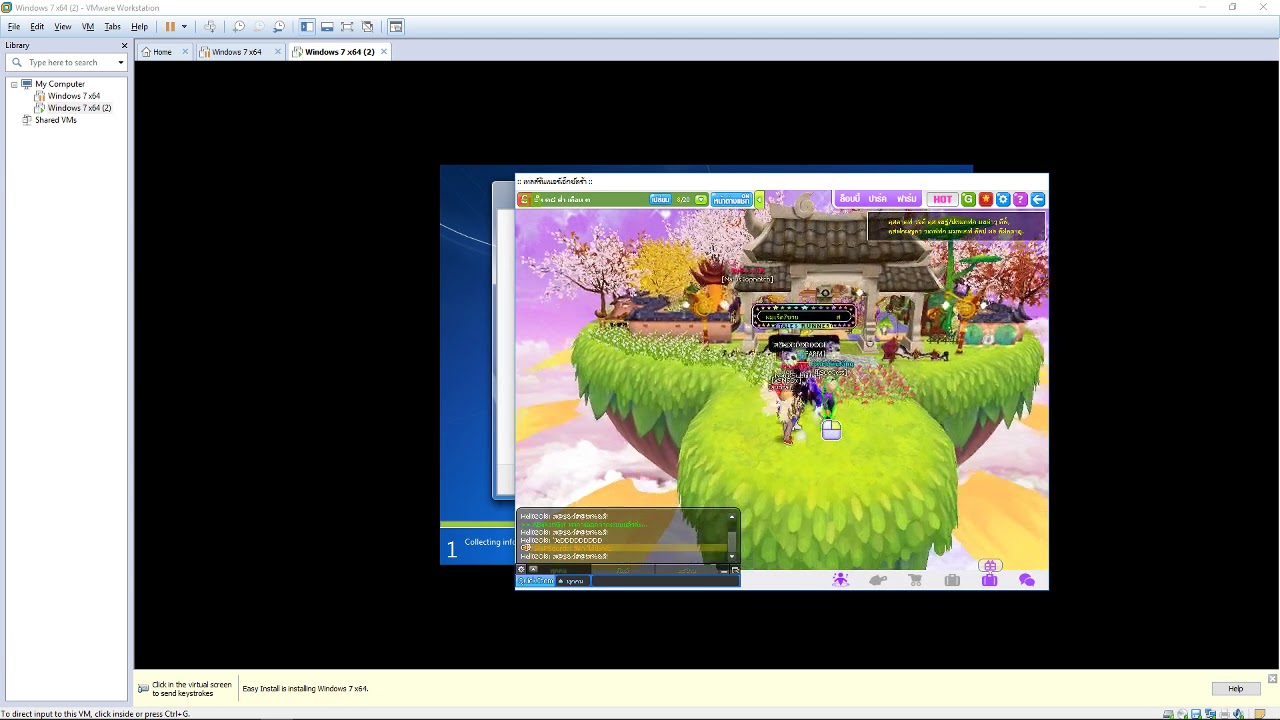Open the Edit menu
1280x720 pixels.
[x=37, y=27]
